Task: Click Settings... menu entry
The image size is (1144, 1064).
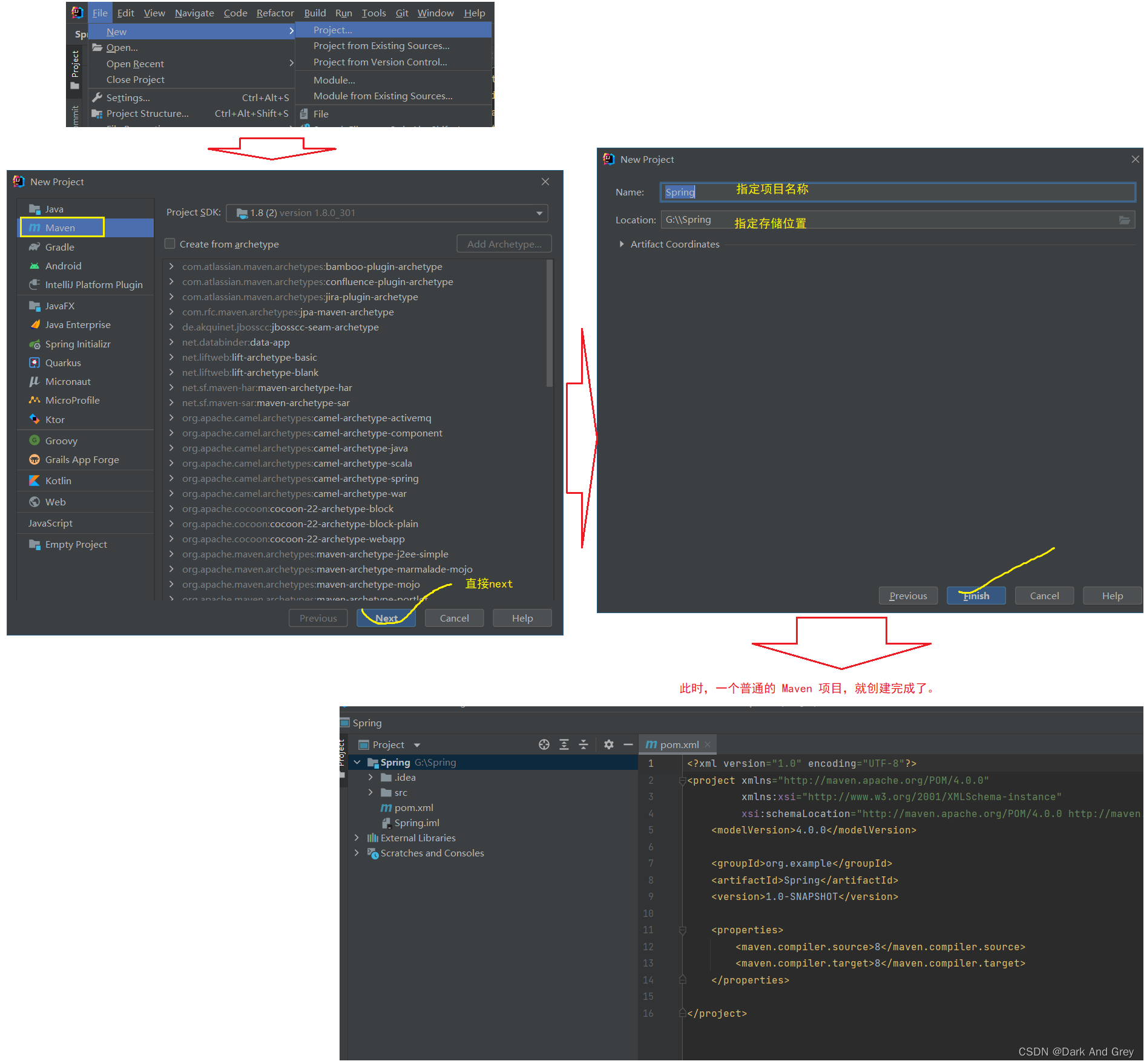Action: [192, 97]
